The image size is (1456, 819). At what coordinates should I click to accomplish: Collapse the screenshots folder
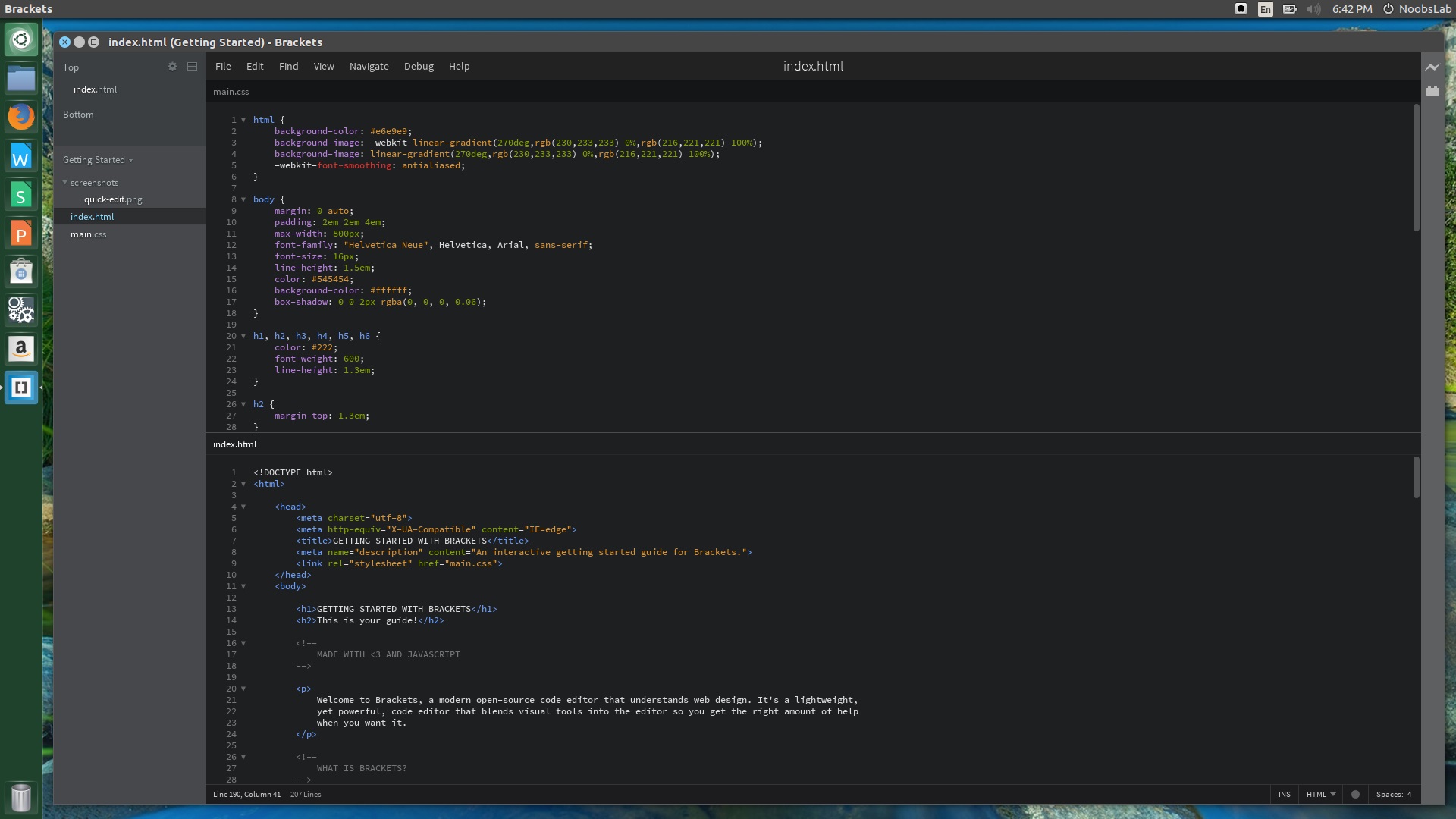click(65, 183)
